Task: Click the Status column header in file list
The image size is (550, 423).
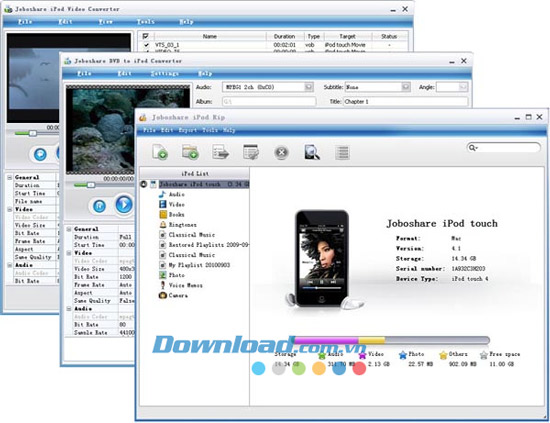Action: pyautogui.click(x=389, y=36)
